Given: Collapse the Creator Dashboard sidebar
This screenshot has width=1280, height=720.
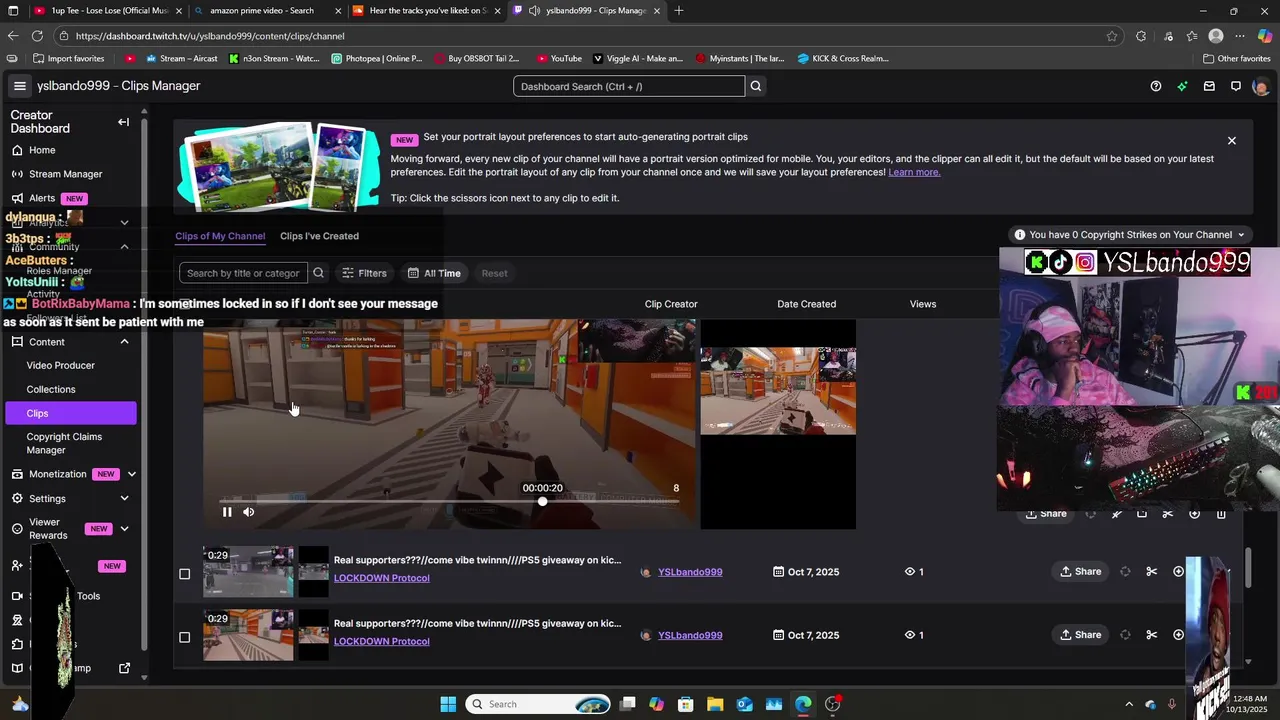Looking at the screenshot, I should pyautogui.click(x=124, y=122).
